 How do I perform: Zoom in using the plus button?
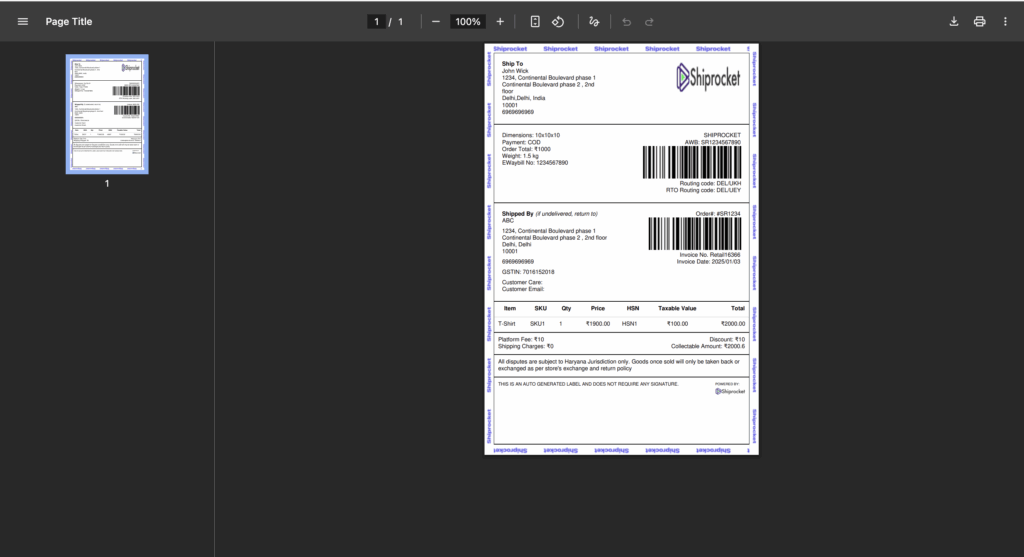click(500, 22)
